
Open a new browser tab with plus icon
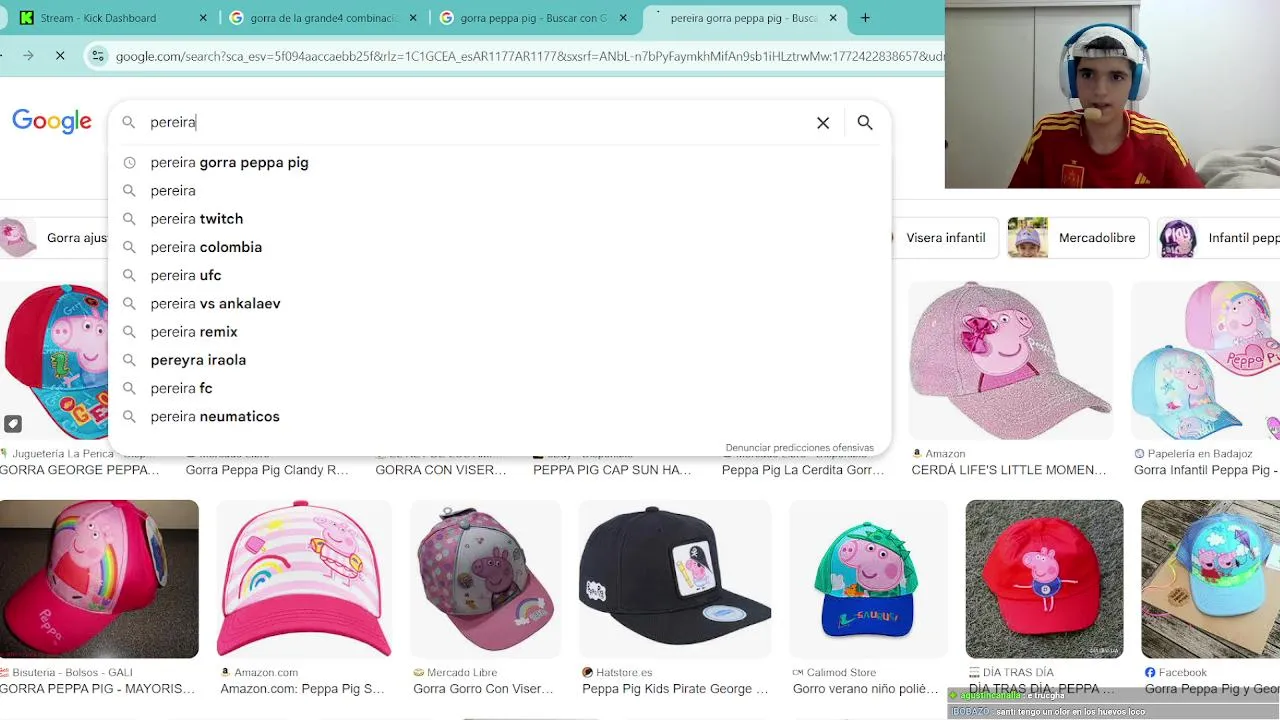pyautogui.click(x=865, y=18)
